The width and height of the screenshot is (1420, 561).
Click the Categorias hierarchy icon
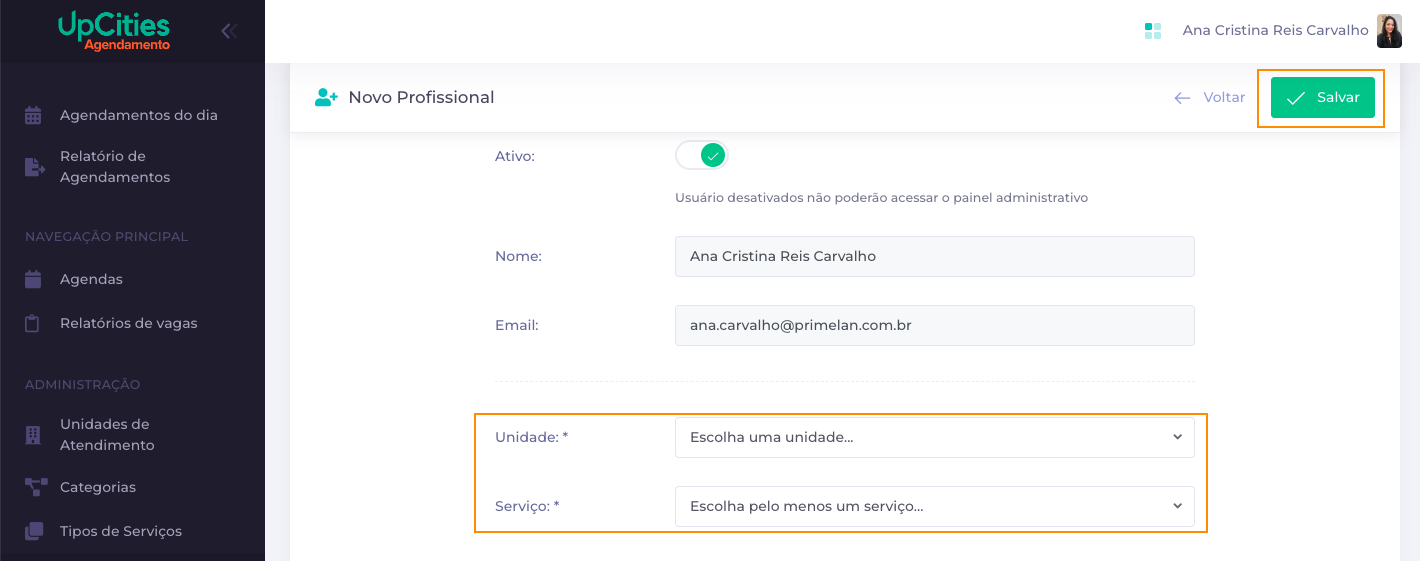pos(36,487)
